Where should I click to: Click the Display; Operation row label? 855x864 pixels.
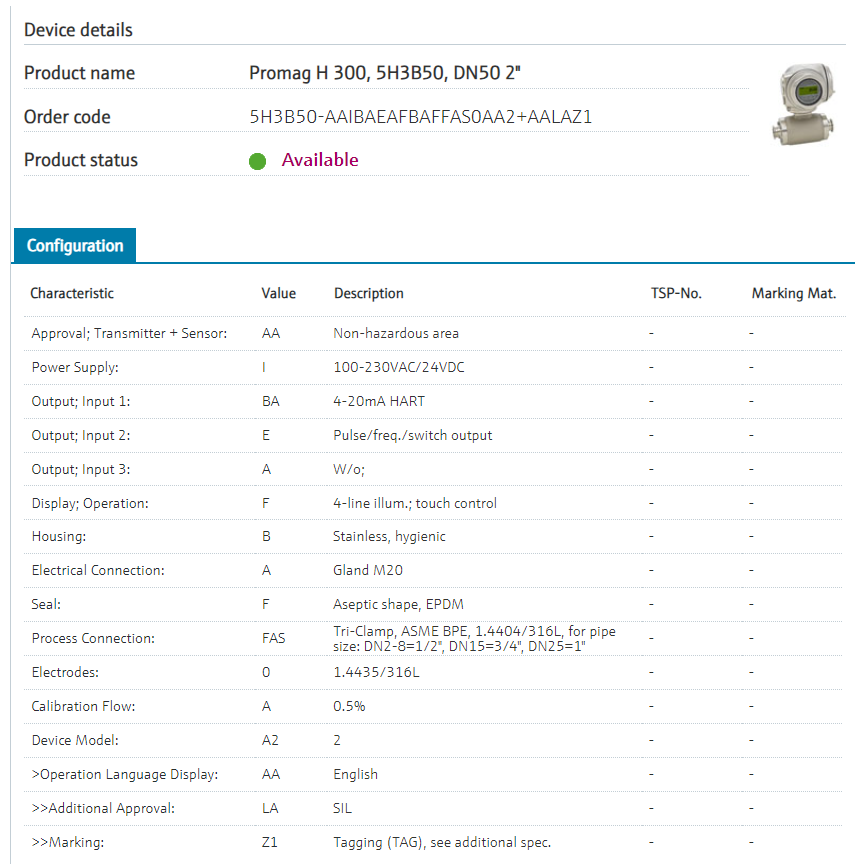(x=90, y=503)
